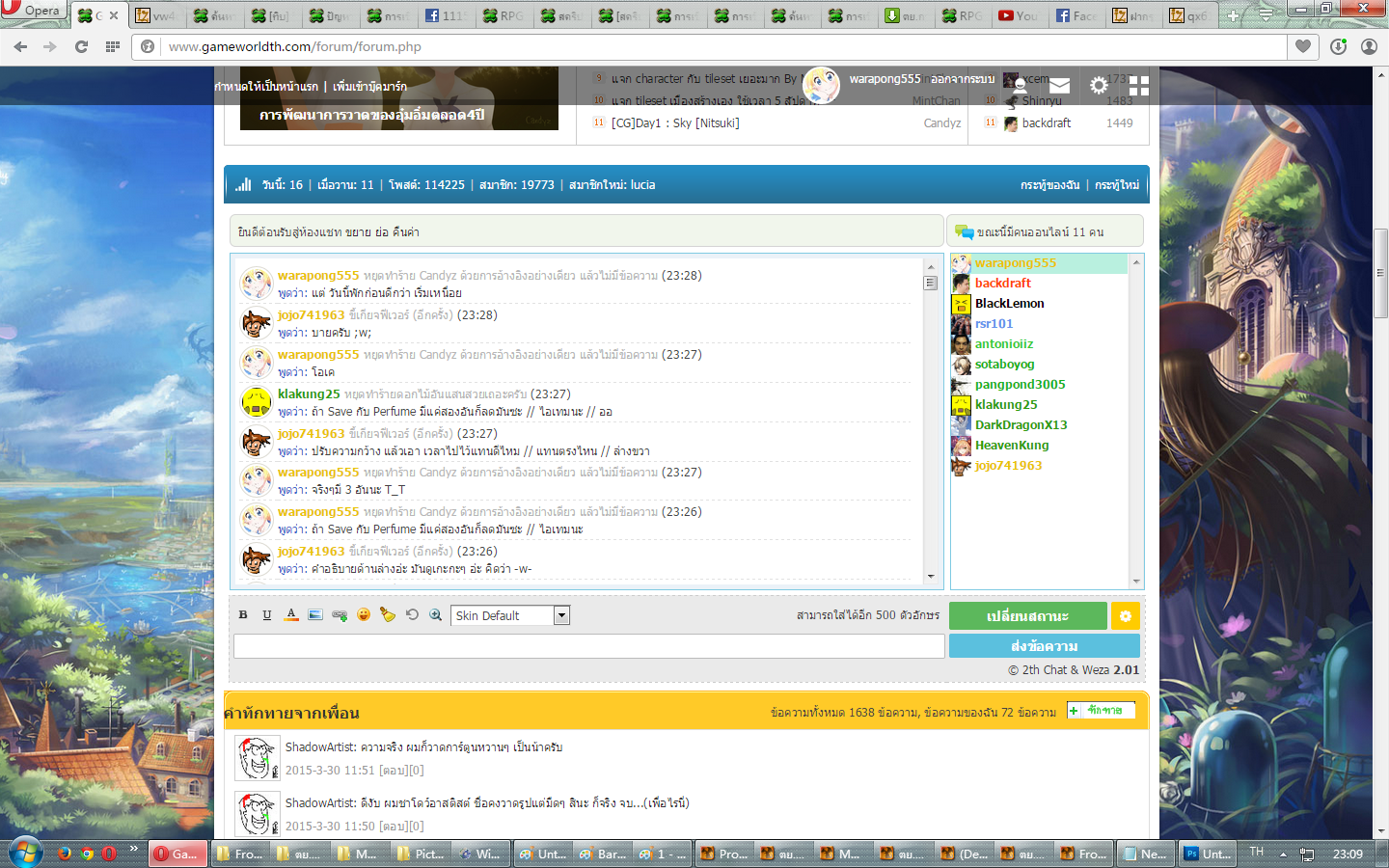Clear chat with the broom icon

[388, 615]
